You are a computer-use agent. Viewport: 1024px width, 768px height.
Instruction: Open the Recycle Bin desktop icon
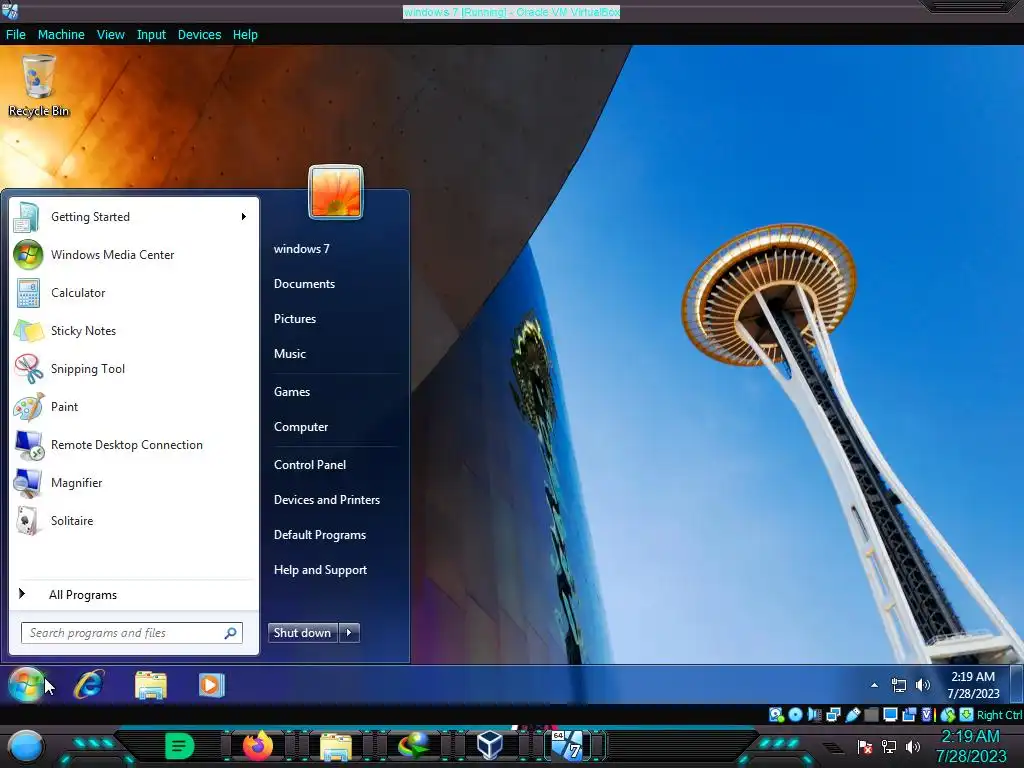tap(38, 86)
